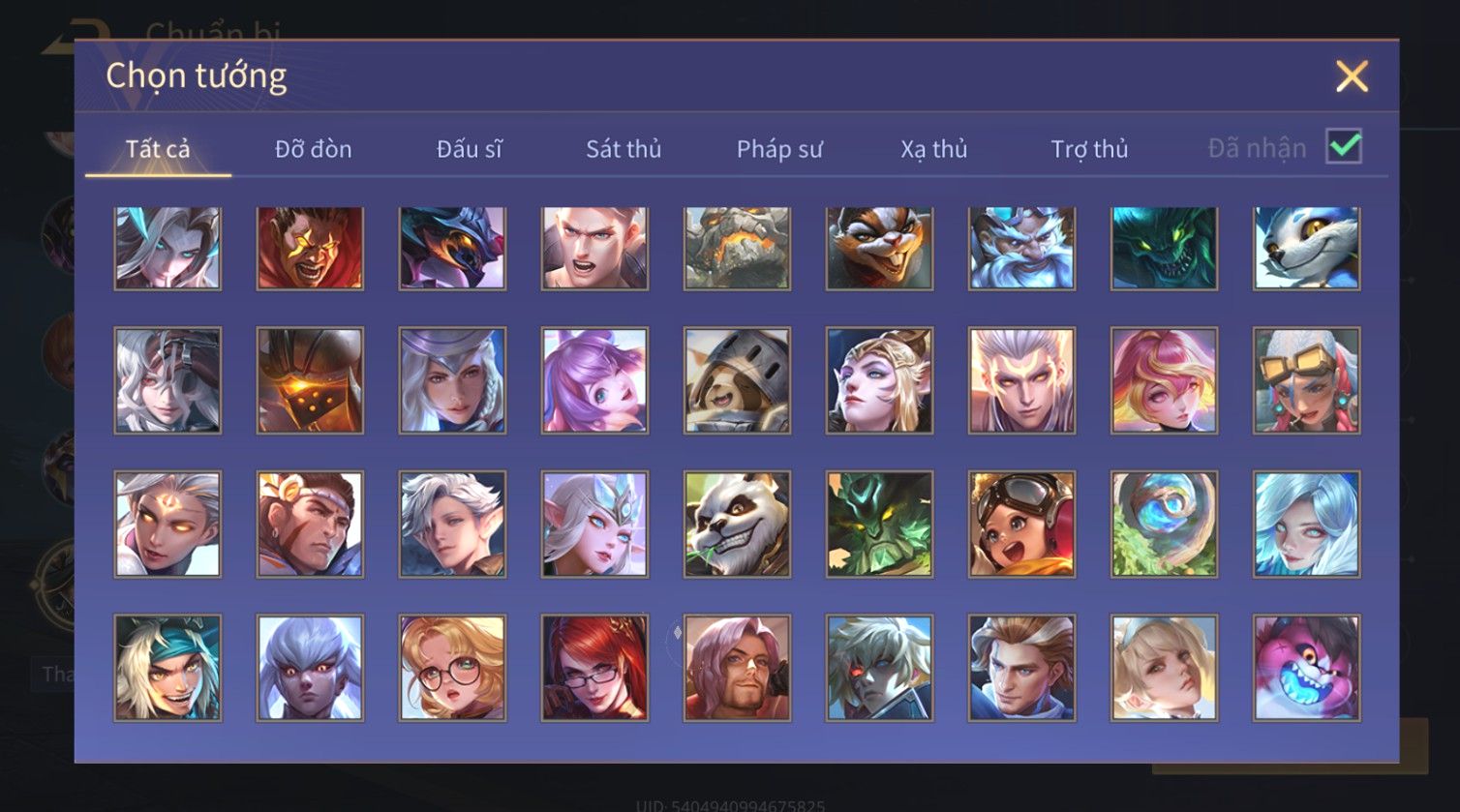This screenshot has width=1460, height=812.
Task: Select the helmeted bear knight hero
Action: click(x=737, y=380)
